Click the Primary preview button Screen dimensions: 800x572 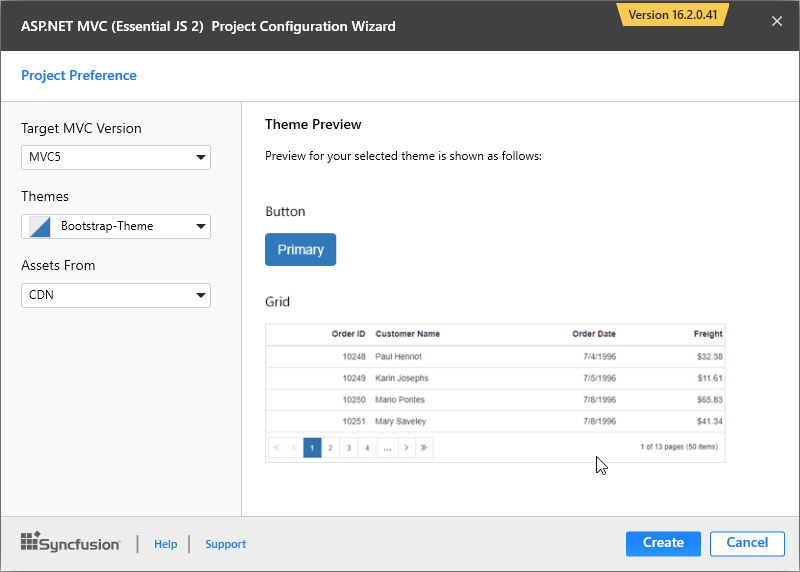tap(300, 250)
